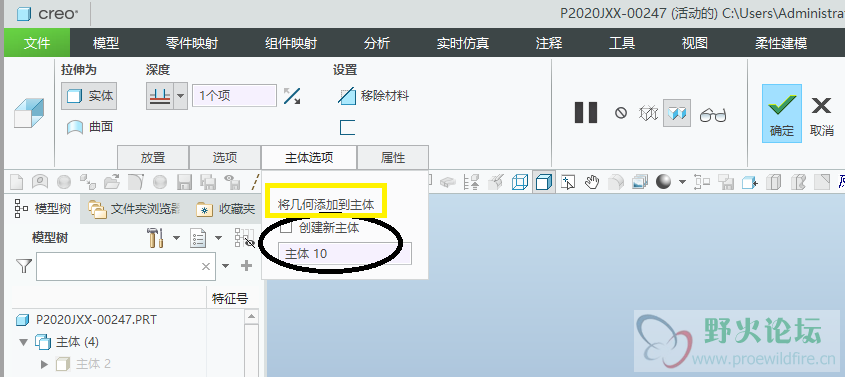Screen dimensions: 845x377
Task: Open the hammer settings dropdown arrow
Action: pyautogui.click(x=176, y=238)
